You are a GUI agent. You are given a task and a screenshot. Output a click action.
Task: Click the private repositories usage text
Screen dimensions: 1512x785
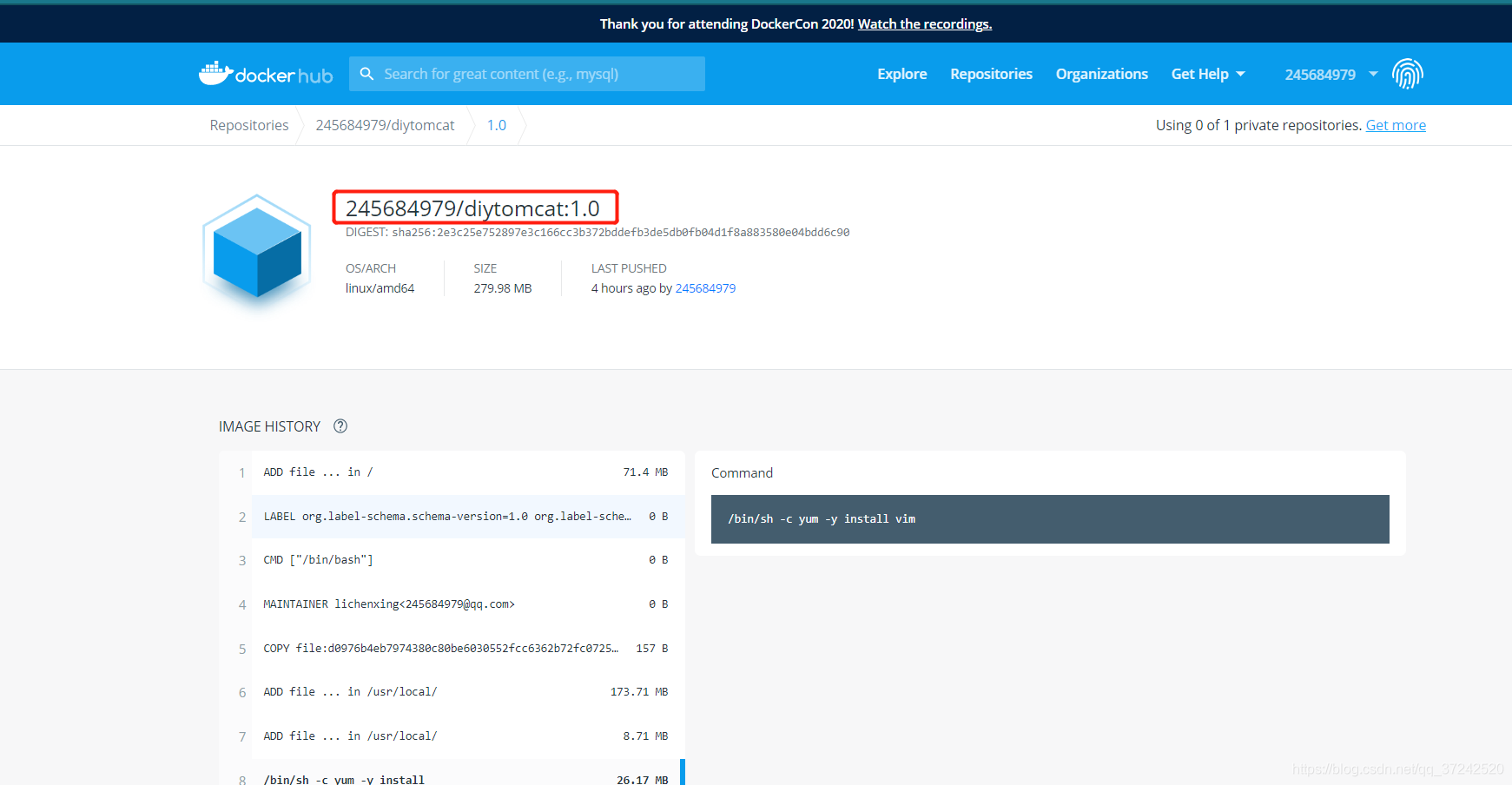point(1258,125)
